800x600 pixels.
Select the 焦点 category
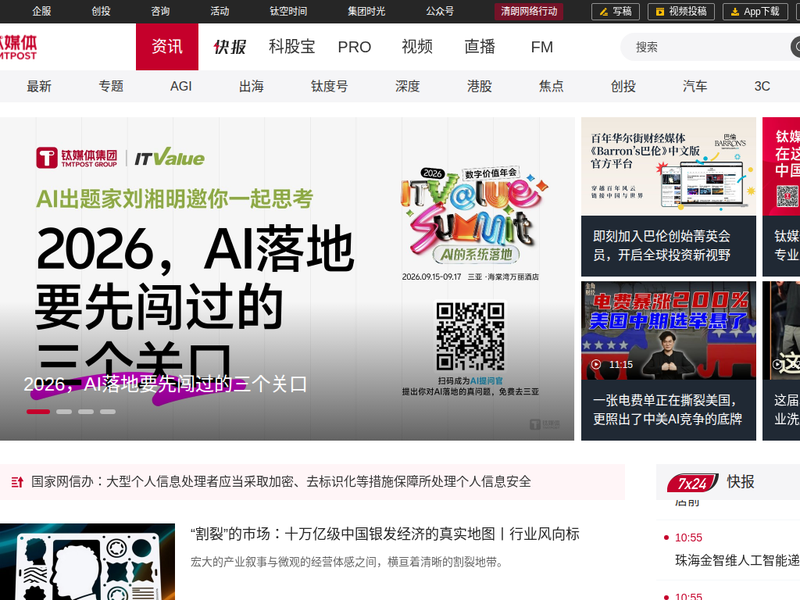[552, 86]
